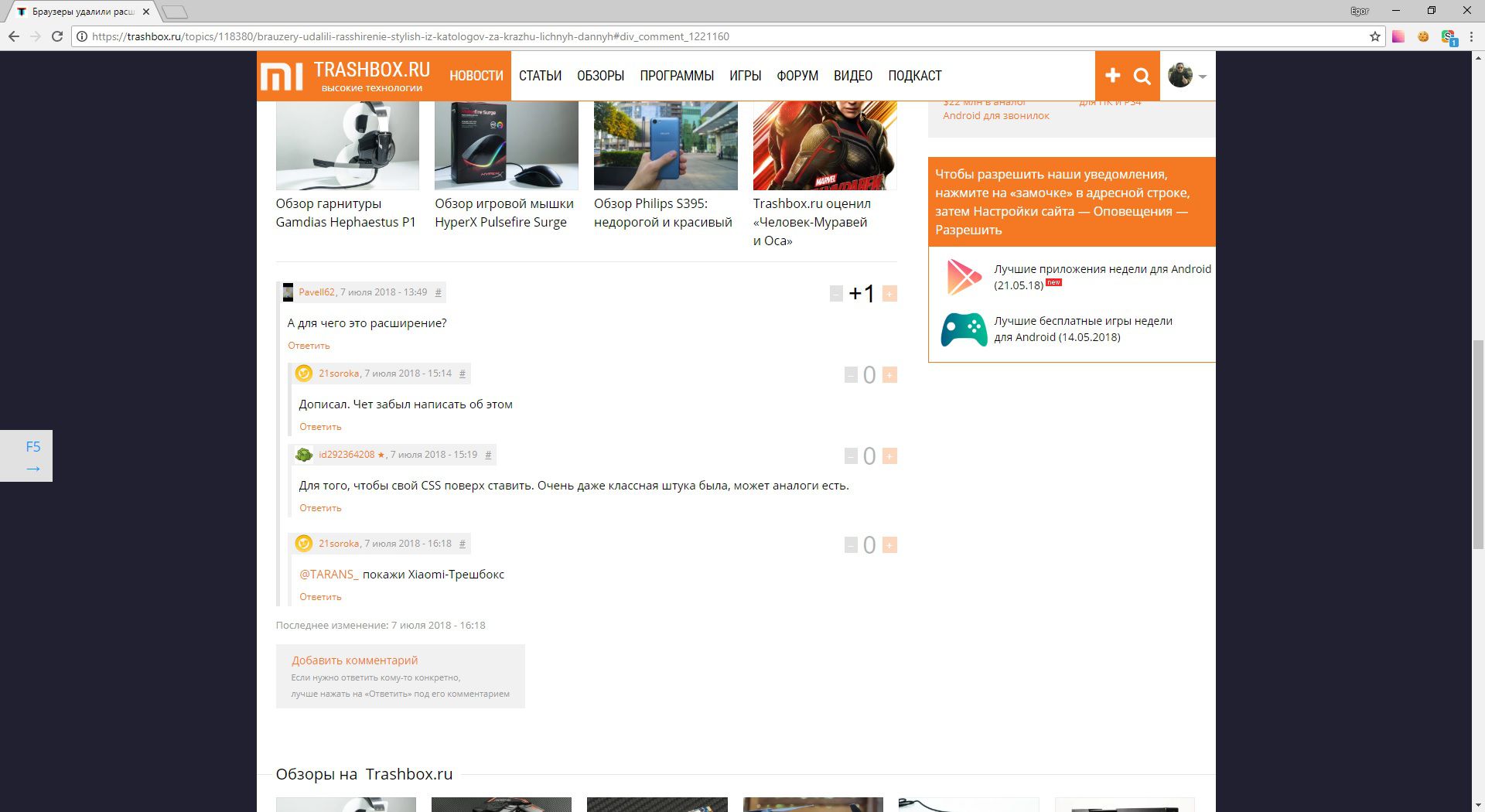1485x812 pixels.
Task: Open the pink gradient extension icon
Action: point(1398,36)
